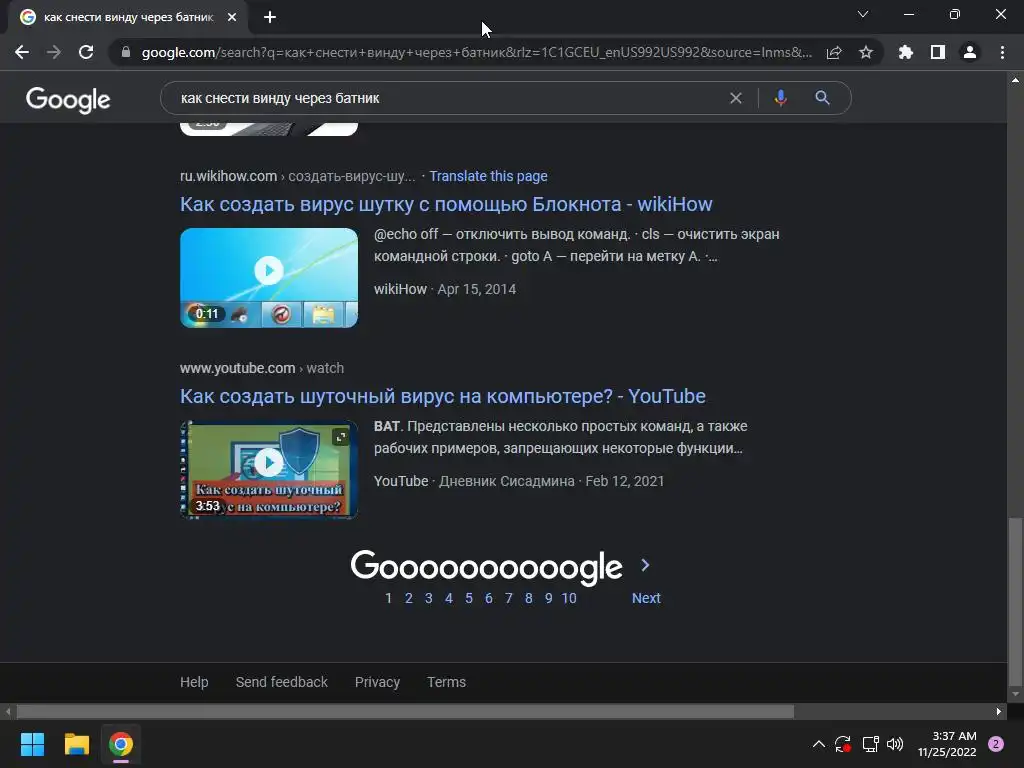1024x768 pixels.
Task: Click the Next results link
Action: [x=646, y=598]
